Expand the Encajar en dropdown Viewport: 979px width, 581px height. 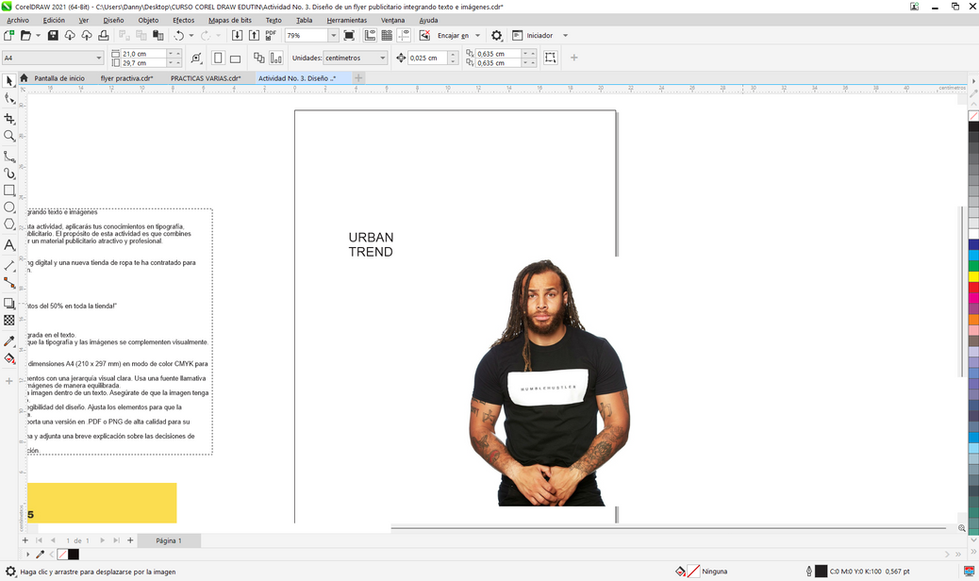pos(478,36)
